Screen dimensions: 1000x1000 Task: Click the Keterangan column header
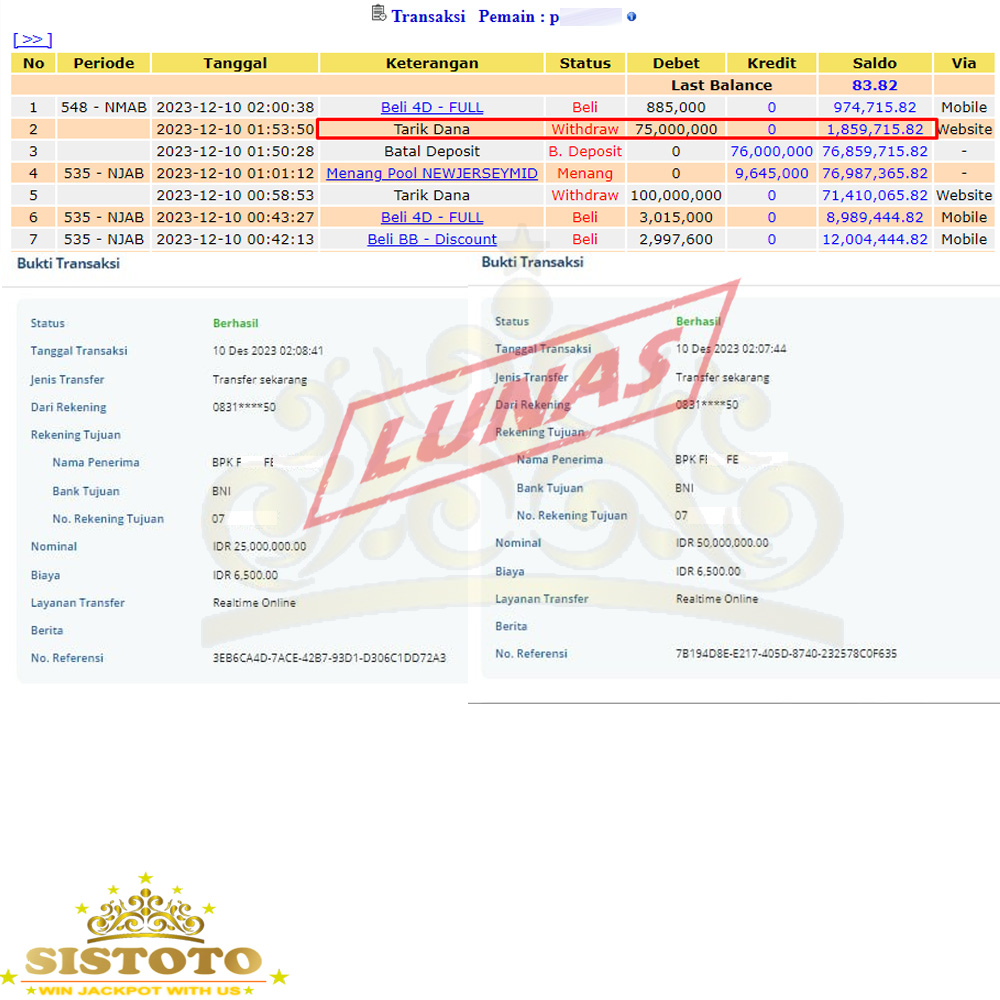pos(432,63)
